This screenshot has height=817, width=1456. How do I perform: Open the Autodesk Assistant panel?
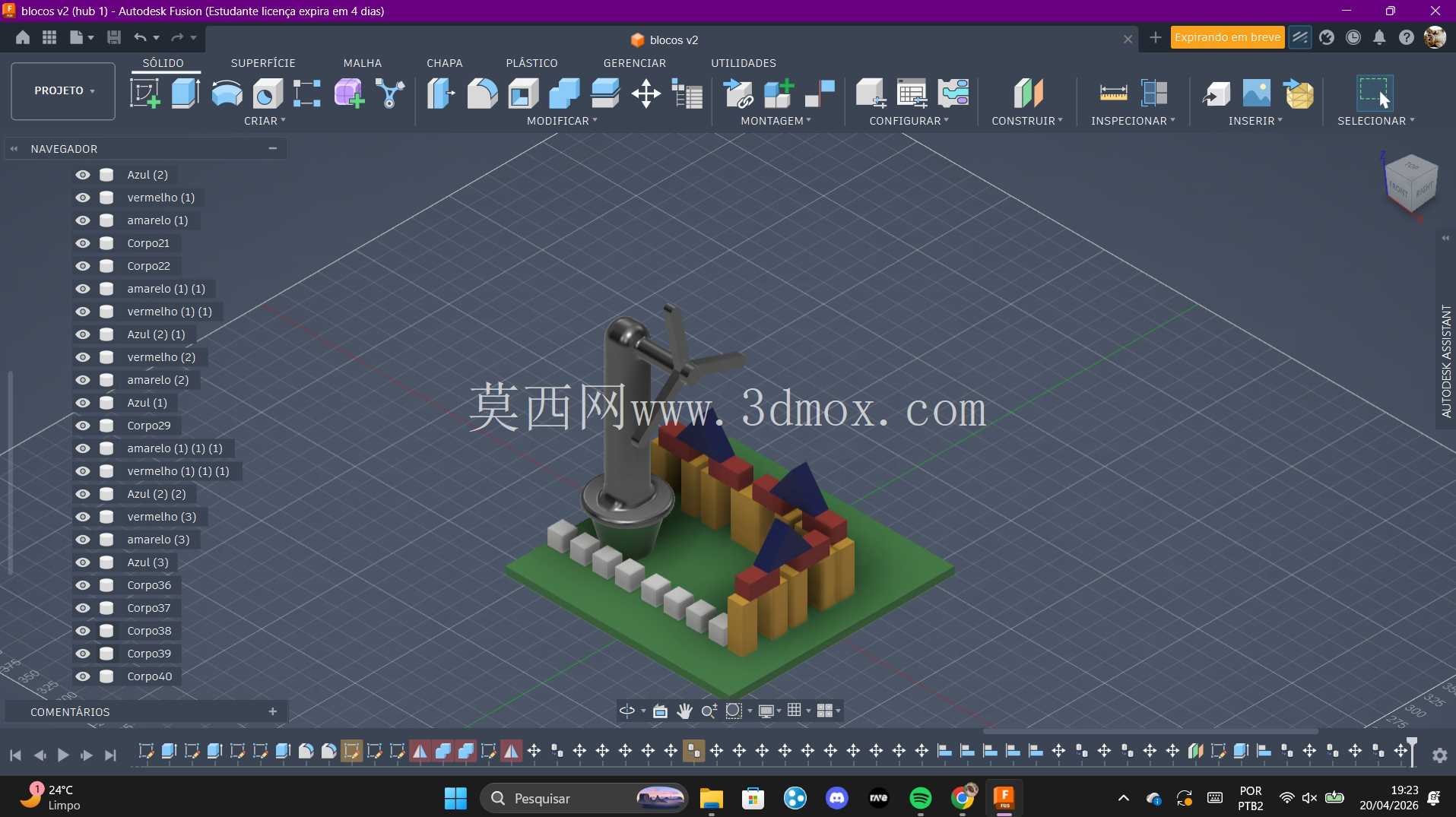[x=1446, y=361]
